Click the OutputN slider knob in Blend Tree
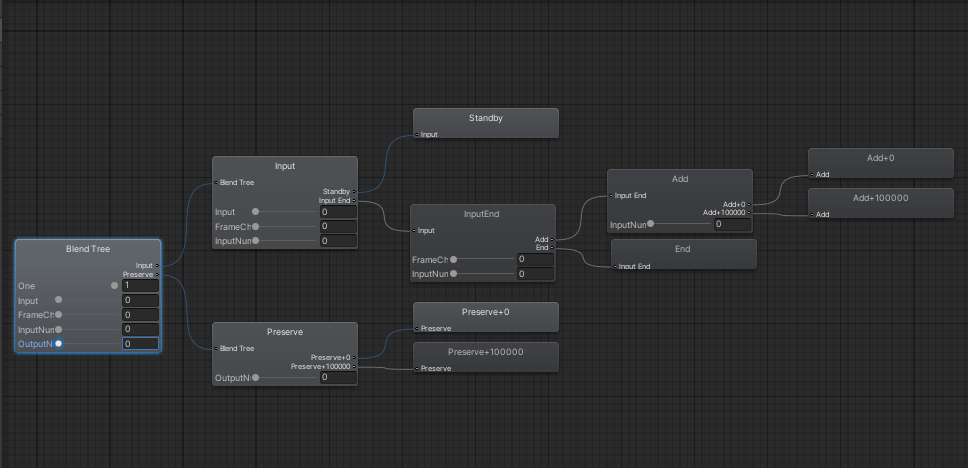 (x=59, y=344)
